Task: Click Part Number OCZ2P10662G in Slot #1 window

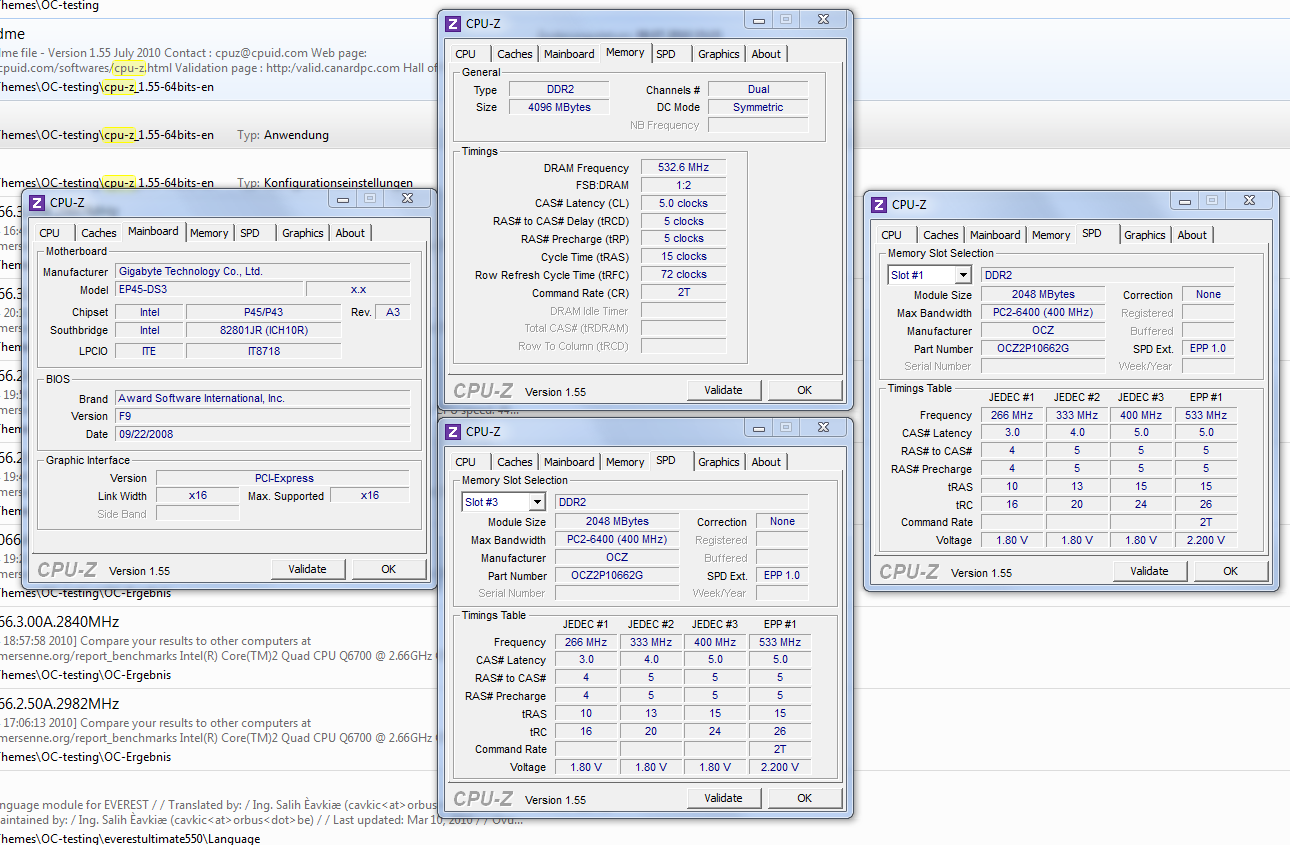Action: tap(1043, 349)
